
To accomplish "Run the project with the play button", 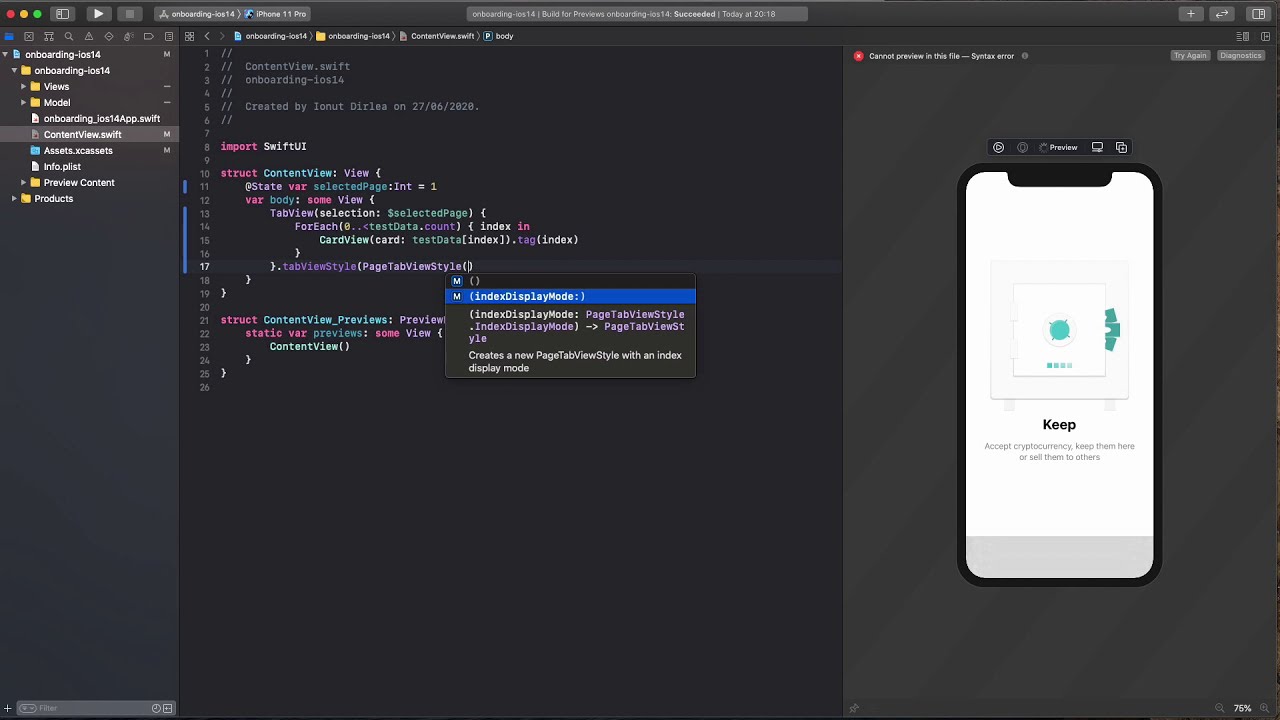I will coord(98,14).
